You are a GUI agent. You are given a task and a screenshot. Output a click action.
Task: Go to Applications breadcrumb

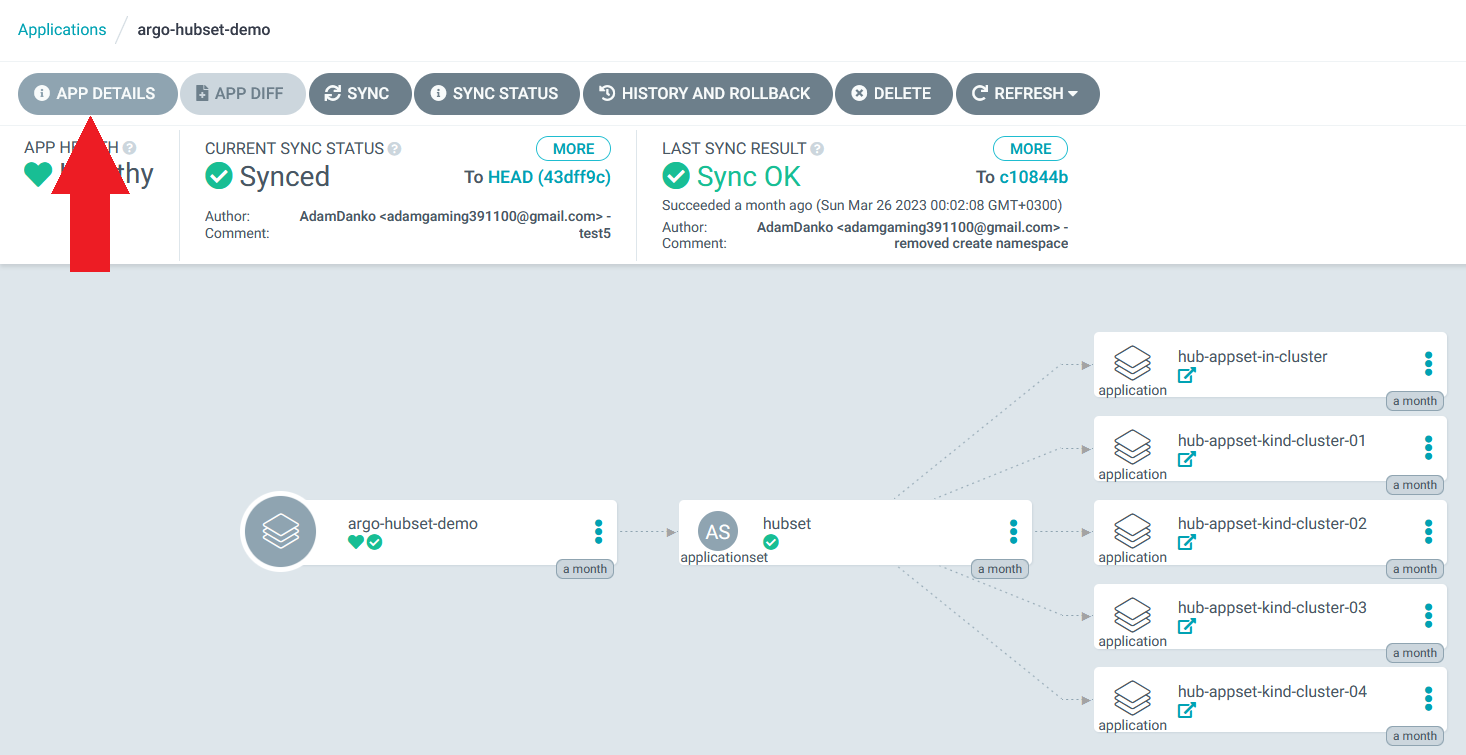coord(62,29)
